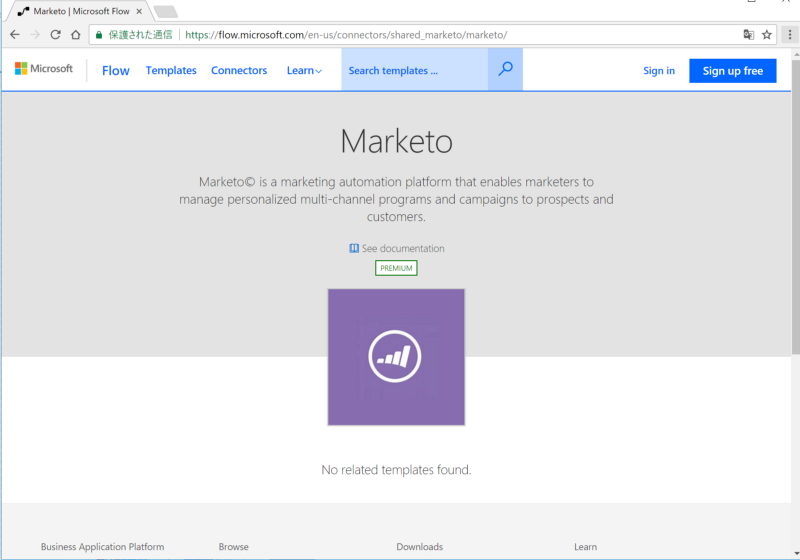Screen dimensions: 800x560
Task: Focus the Search templates field
Action: (x=415, y=70)
